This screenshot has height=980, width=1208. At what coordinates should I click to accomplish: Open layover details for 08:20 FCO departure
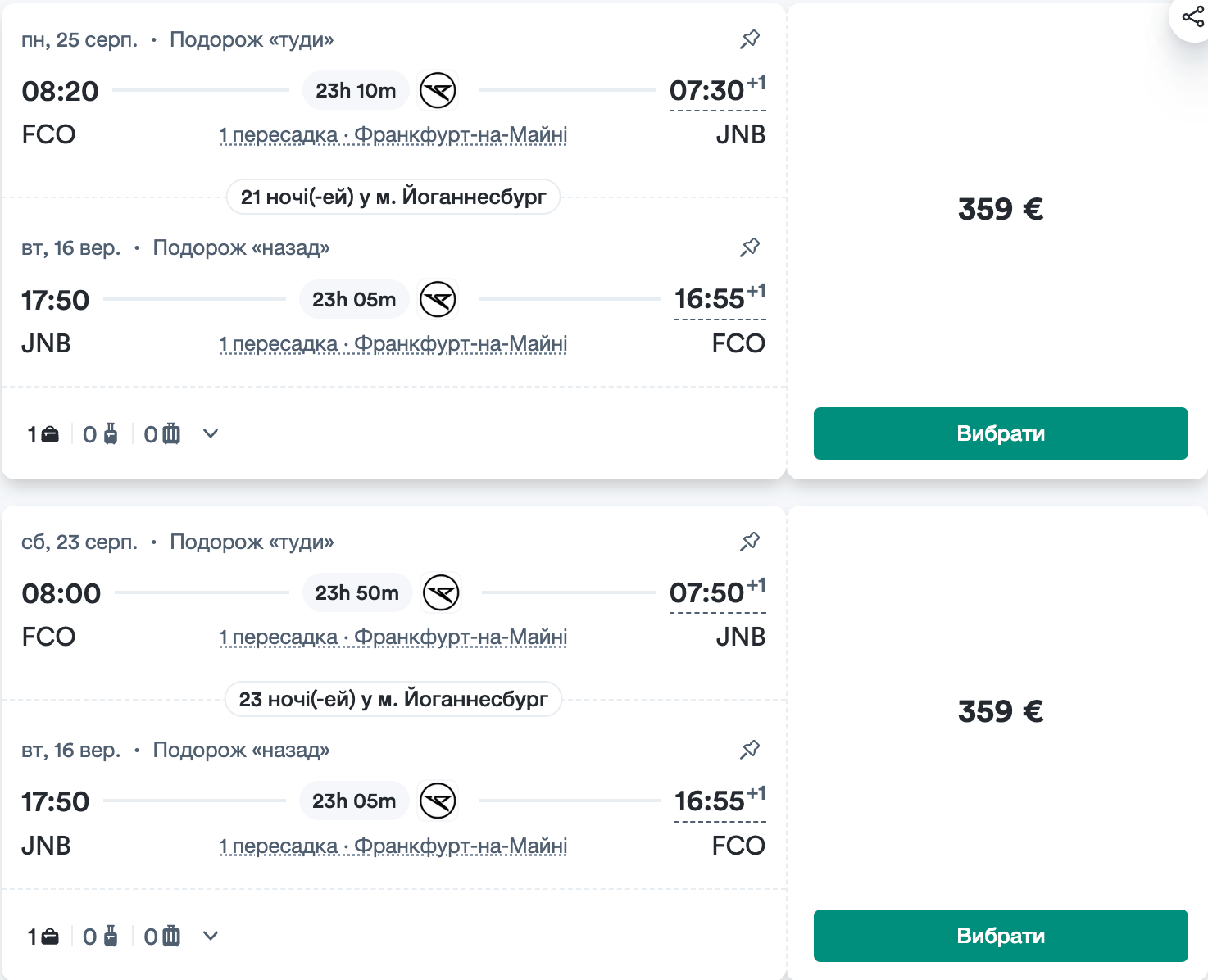(x=393, y=135)
